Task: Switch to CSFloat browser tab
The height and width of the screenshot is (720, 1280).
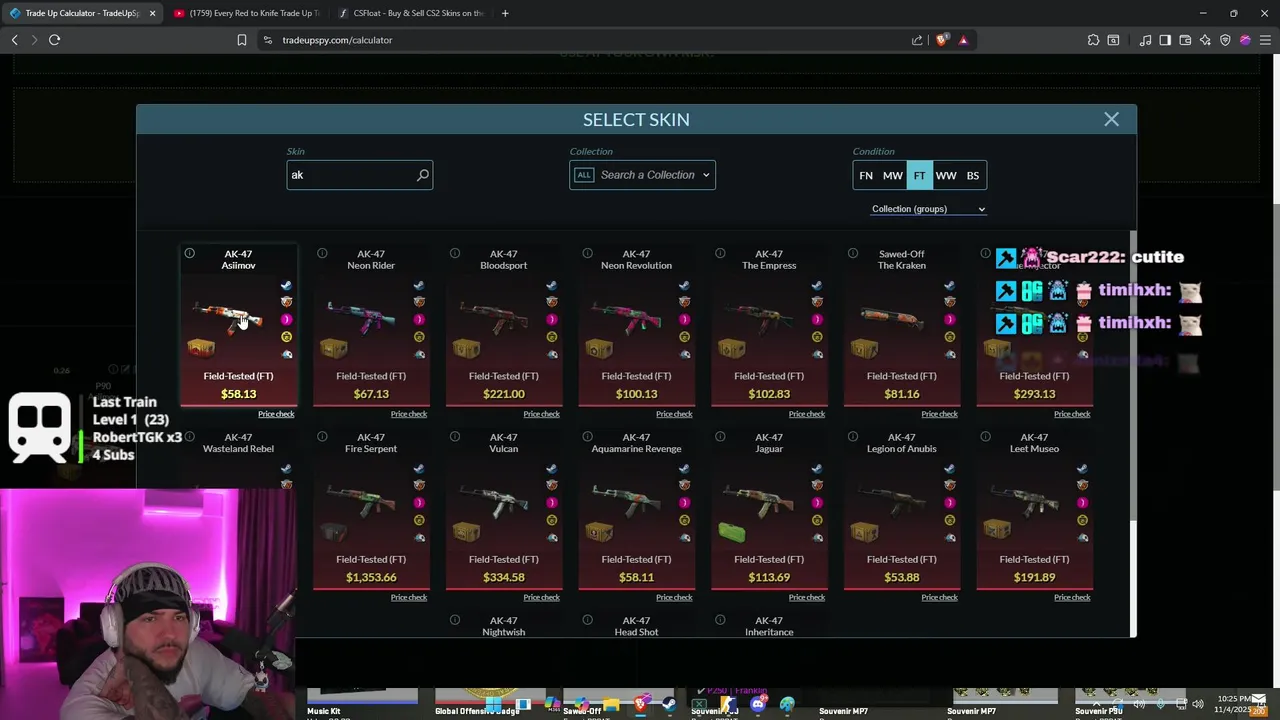Action: click(411, 13)
